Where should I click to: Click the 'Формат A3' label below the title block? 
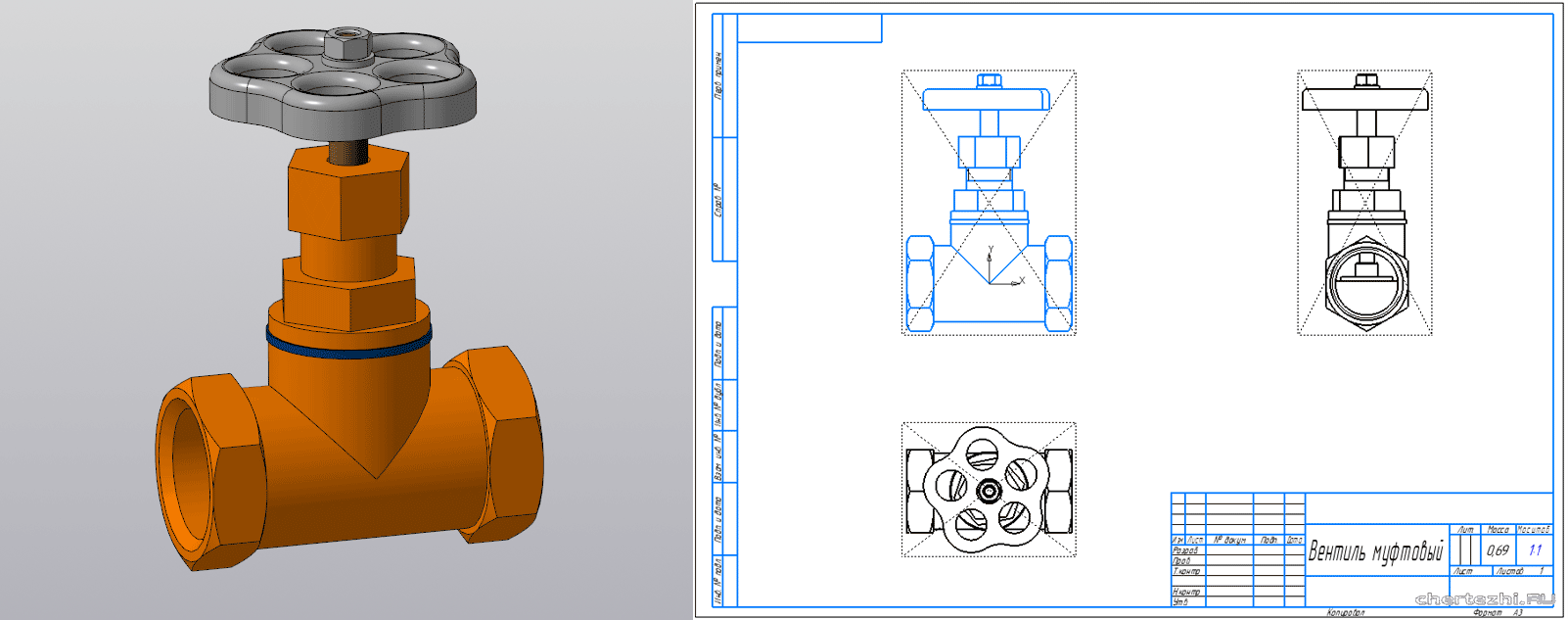(x=1498, y=613)
